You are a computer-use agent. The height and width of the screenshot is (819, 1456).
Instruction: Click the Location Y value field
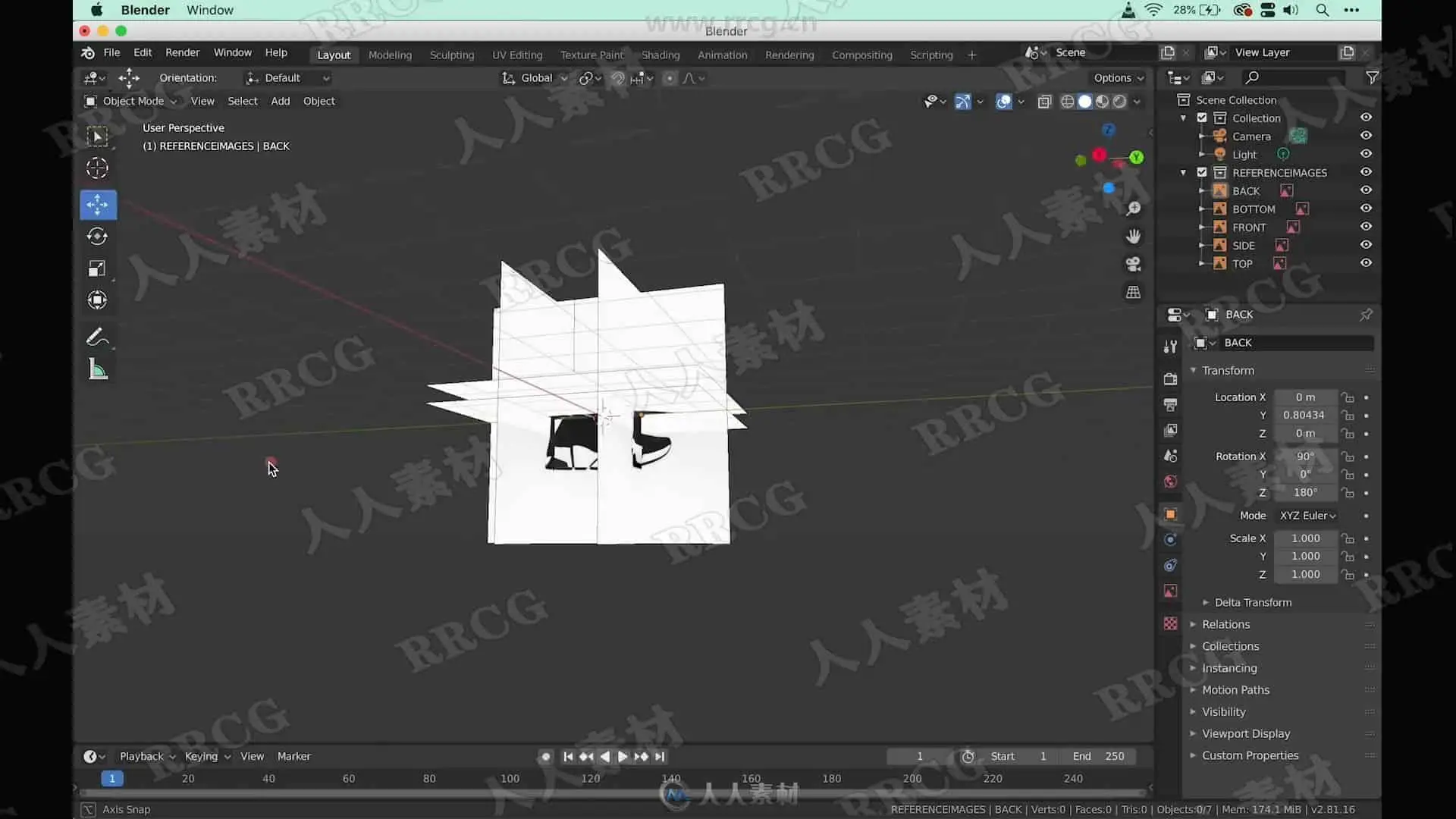tap(1304, 415)
